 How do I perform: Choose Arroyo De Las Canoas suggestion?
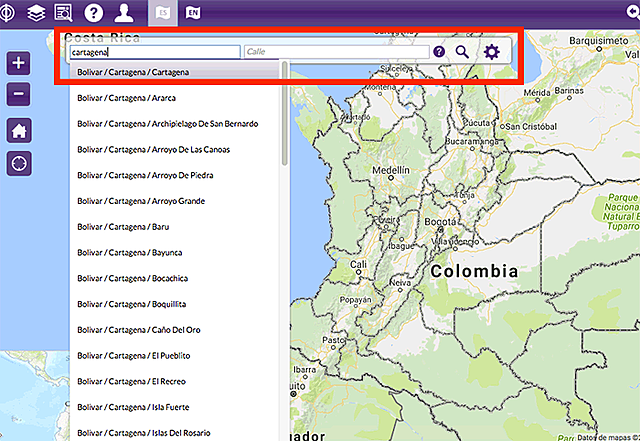pos(175,149)
